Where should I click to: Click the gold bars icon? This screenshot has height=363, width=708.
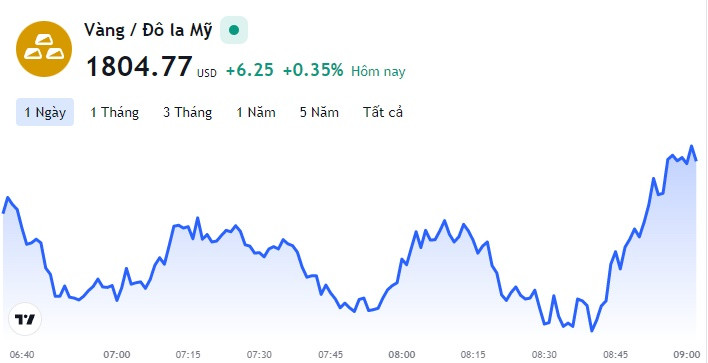pos(44,49)
